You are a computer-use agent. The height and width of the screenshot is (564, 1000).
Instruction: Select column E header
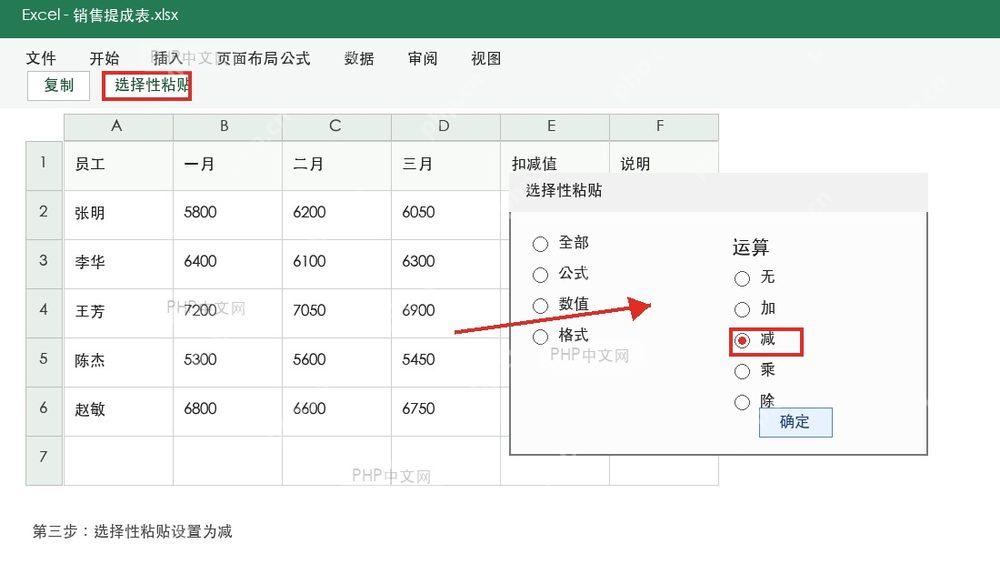click(x=555, y=127)
